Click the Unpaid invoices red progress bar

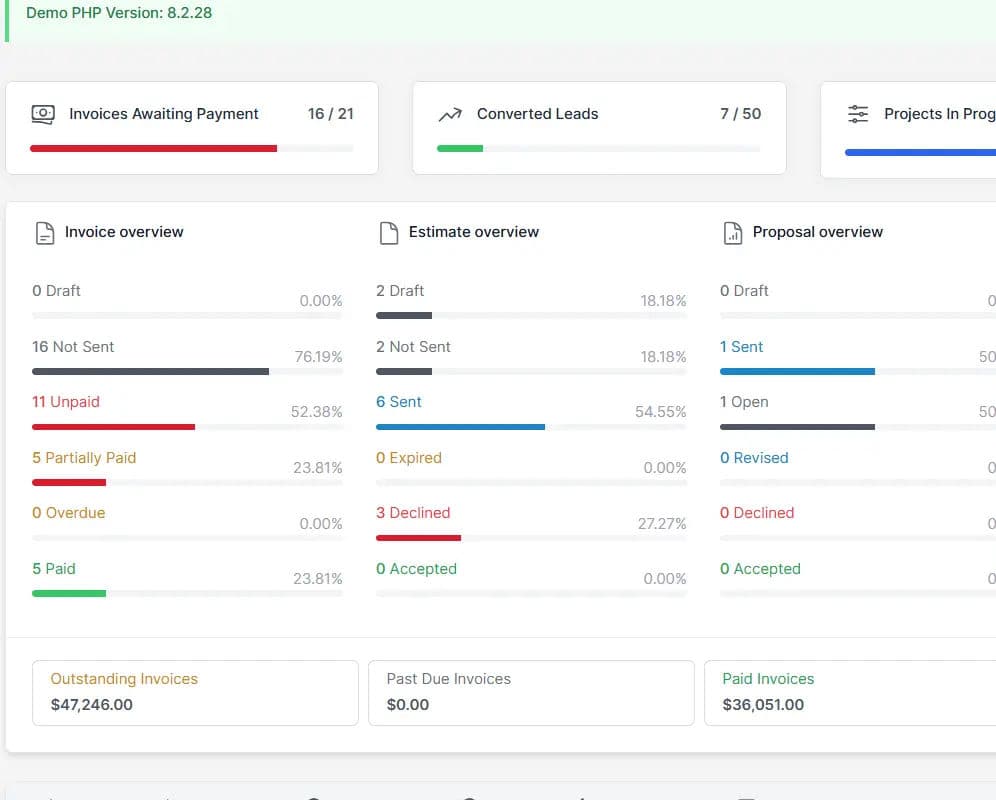tap(113, 427)
